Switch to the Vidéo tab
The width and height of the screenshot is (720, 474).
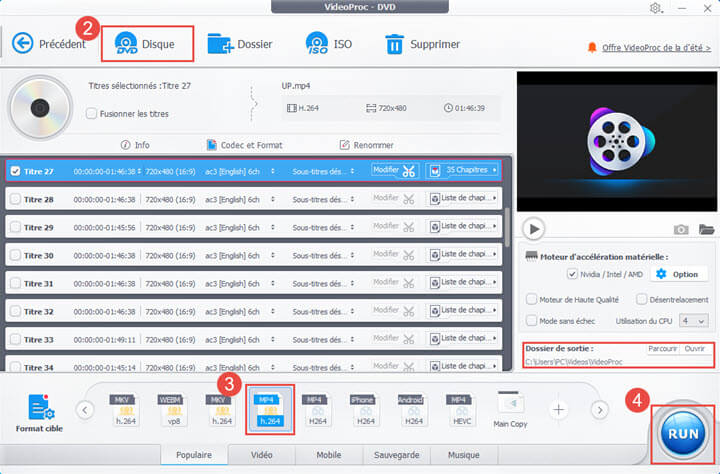pyautogui.click(x=262, y=455)
